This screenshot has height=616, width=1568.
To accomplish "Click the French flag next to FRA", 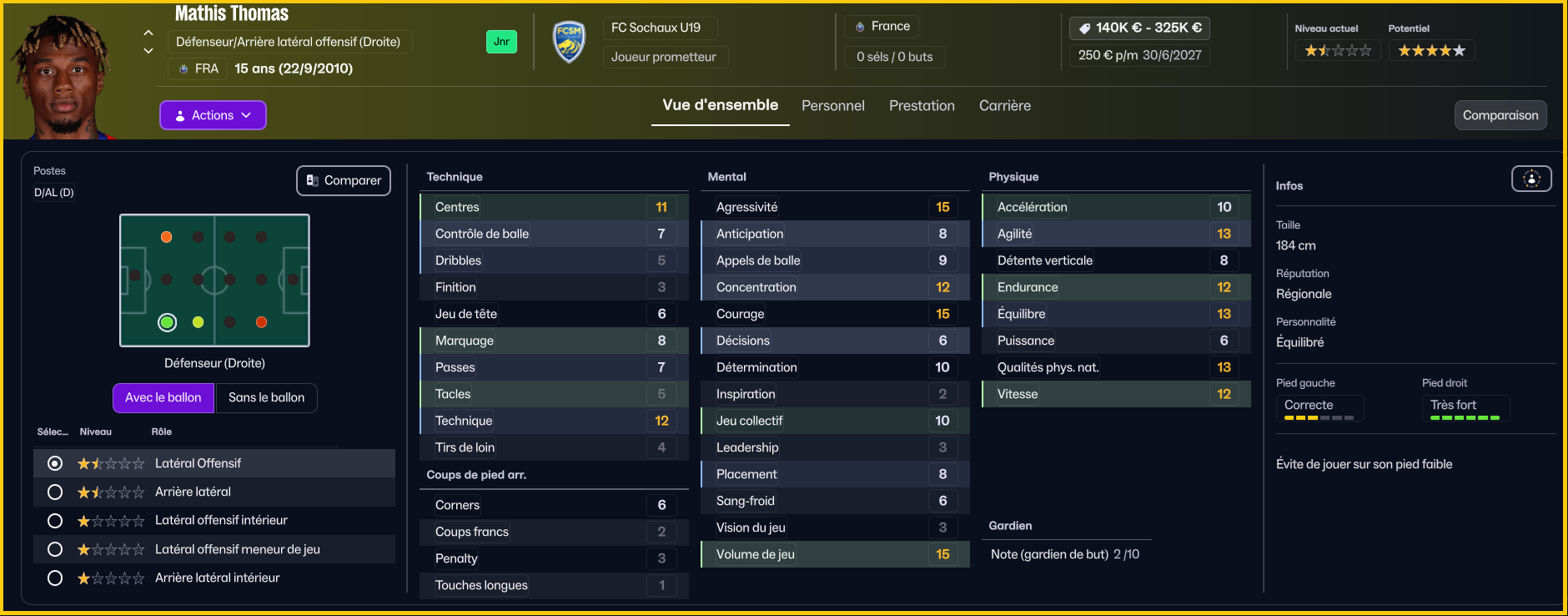I will pyautogui.click(x=183, y=69).
